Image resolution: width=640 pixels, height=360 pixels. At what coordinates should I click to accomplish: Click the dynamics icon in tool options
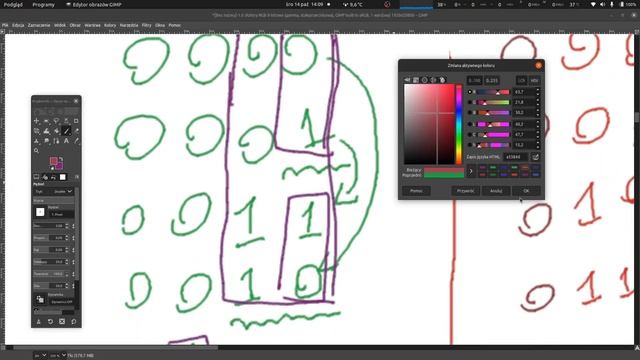click(x=40, y=300)
